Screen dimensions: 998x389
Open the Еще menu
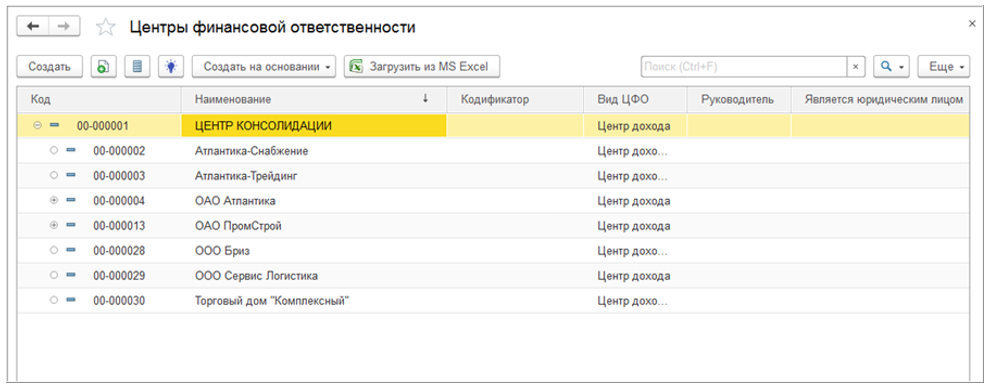pos(944,66)
